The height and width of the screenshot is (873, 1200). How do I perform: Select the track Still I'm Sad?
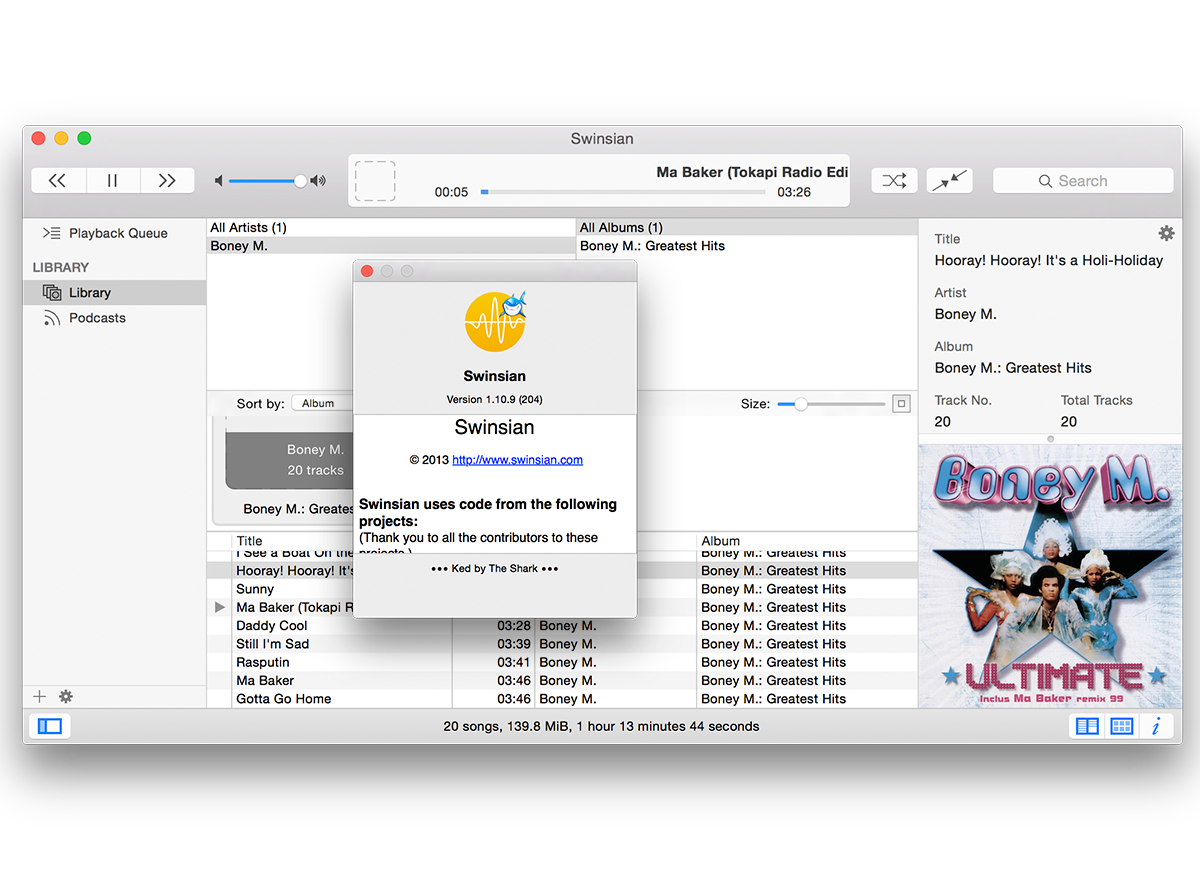click(273, 644)
